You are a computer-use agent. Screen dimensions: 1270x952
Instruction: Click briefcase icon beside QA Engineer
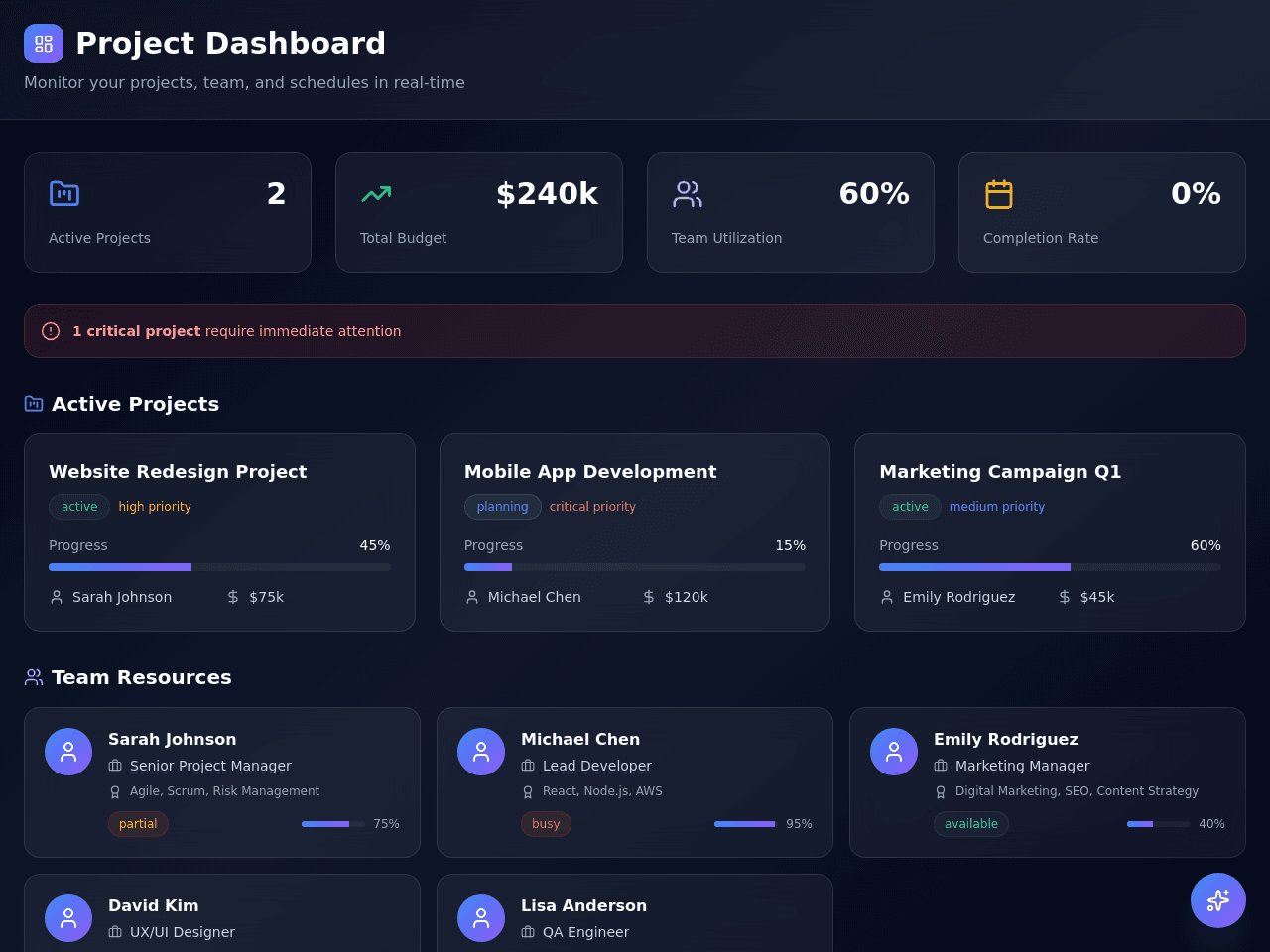point(528,932)
